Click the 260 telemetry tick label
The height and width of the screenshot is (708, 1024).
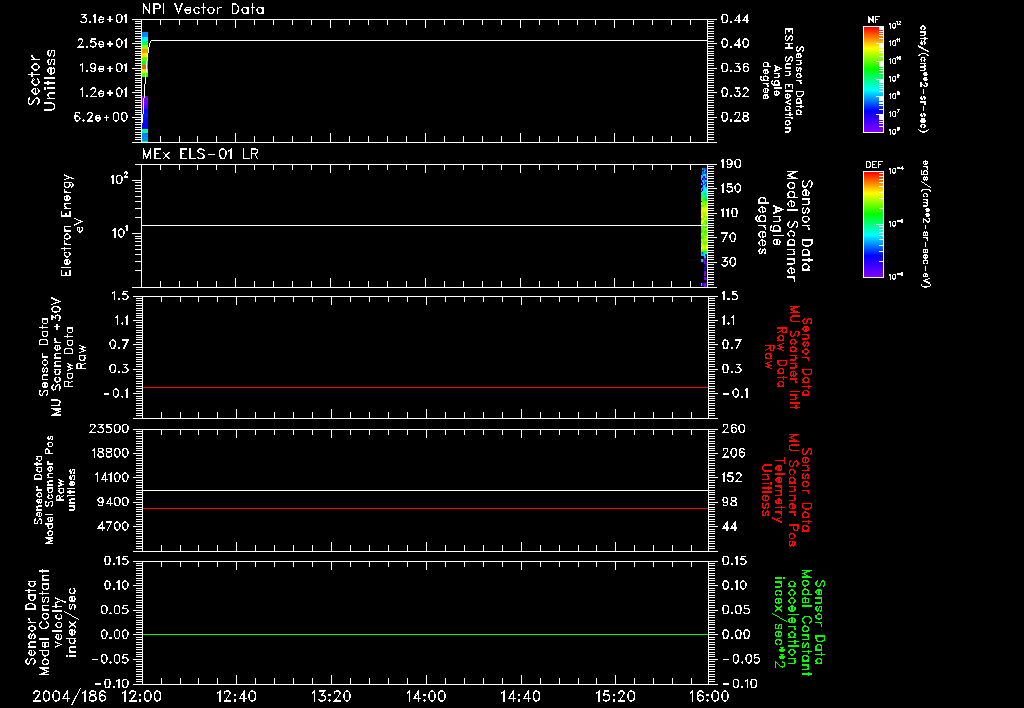(x=734, y=428)
